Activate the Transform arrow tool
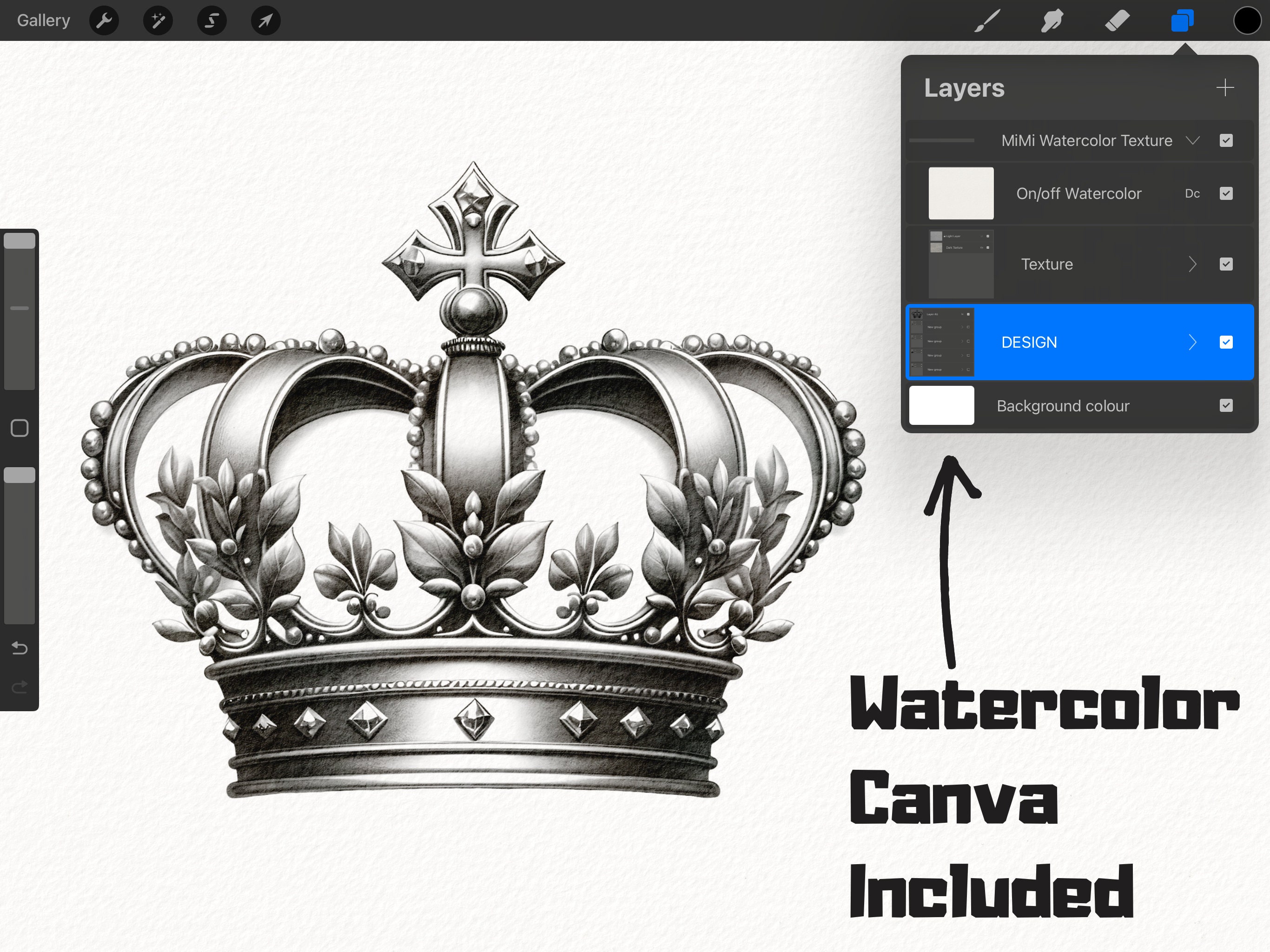Image resolution: width=1270 pixels, height=952 pixels. (x=266, y=20)
